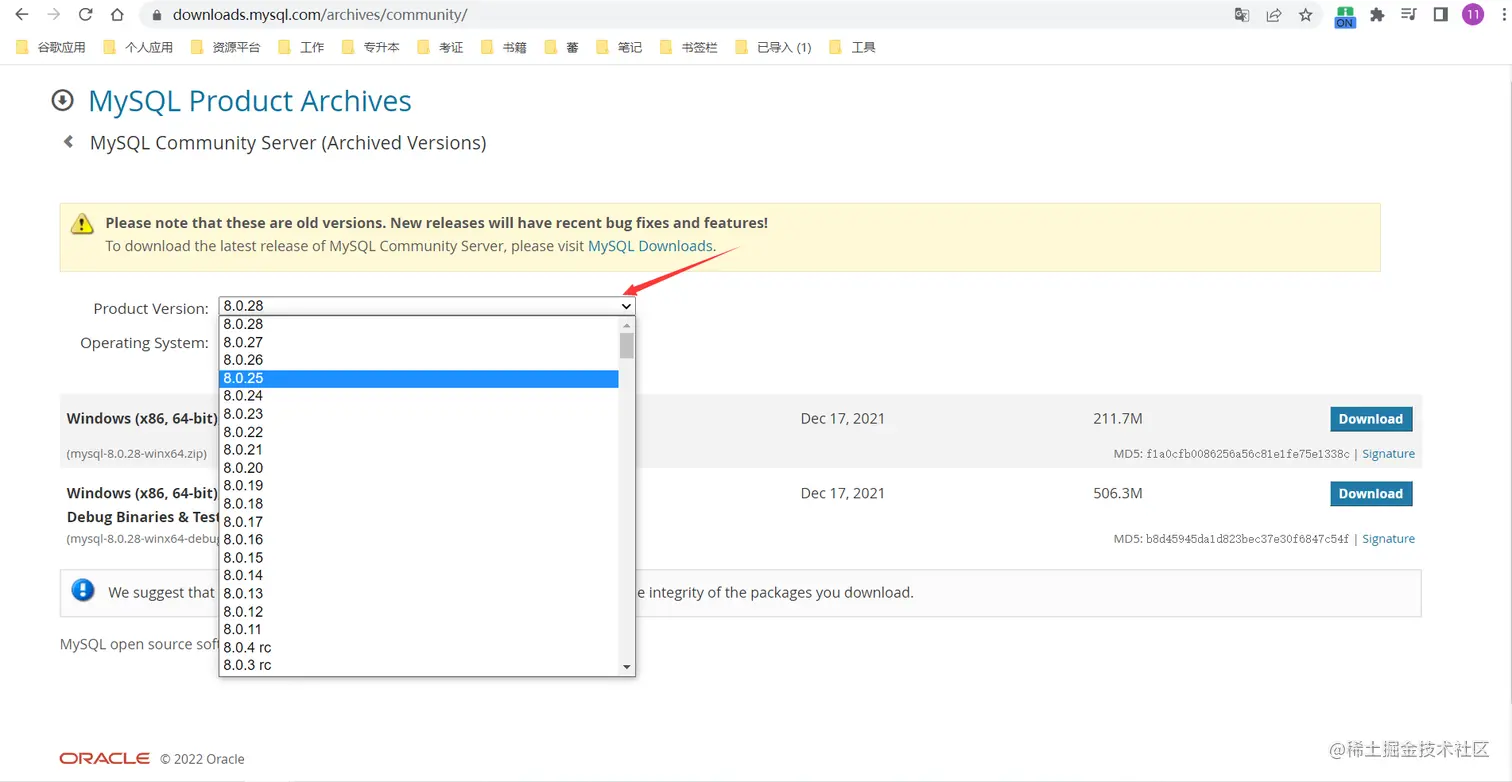Image resolution: width=1512 pixels, height=782 pixels.
Task: Open the 蓄 bookmark folder
Action: coord(561,47)
